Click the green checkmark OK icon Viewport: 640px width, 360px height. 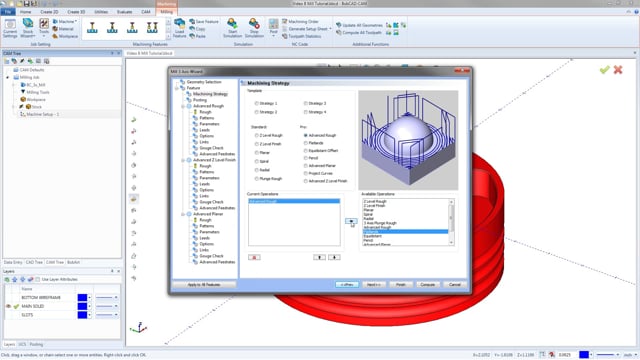[604, 70]
